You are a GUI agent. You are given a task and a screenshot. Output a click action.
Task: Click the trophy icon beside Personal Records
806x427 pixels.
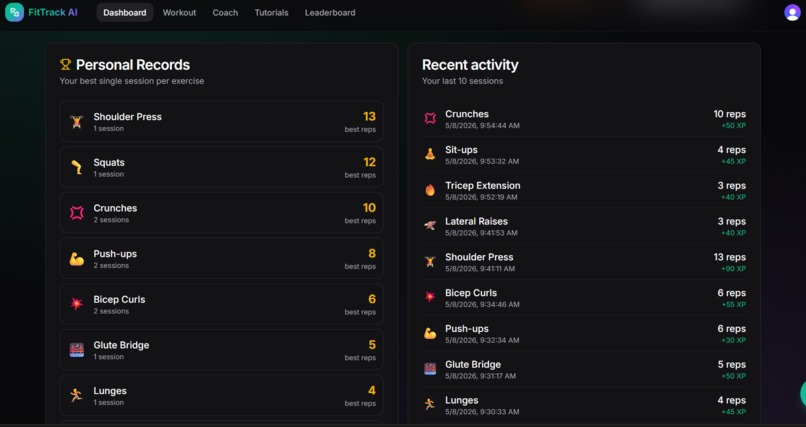[65, 65]
